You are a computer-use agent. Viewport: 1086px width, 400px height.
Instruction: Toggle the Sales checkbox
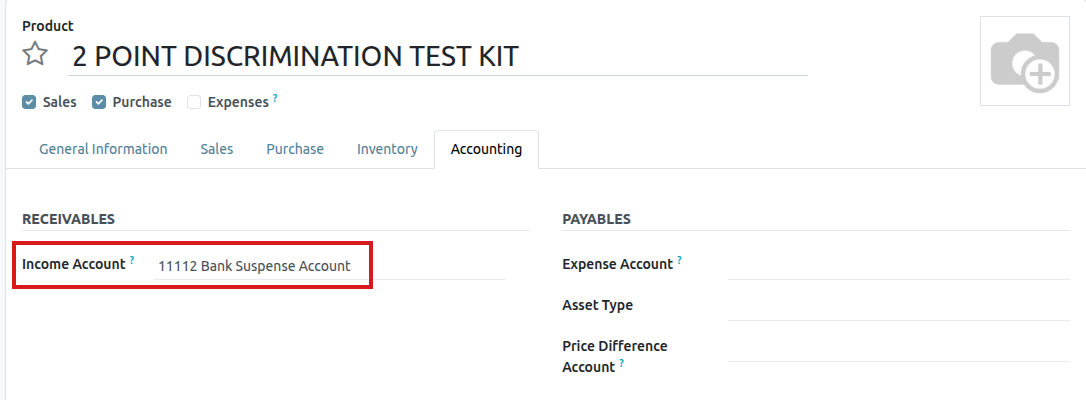pos(29,102)
